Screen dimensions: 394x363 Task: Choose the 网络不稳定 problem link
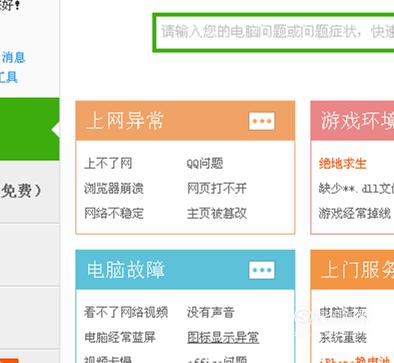(x=114, y=213)
